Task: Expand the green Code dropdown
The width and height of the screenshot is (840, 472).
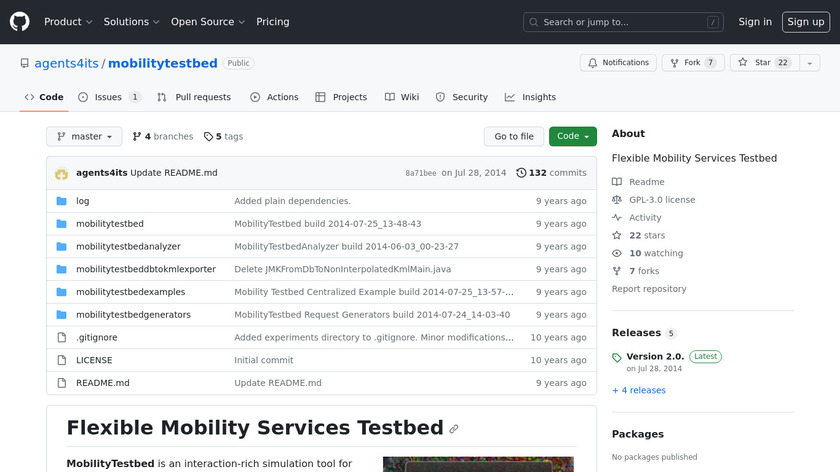Action: coord(572,137)
